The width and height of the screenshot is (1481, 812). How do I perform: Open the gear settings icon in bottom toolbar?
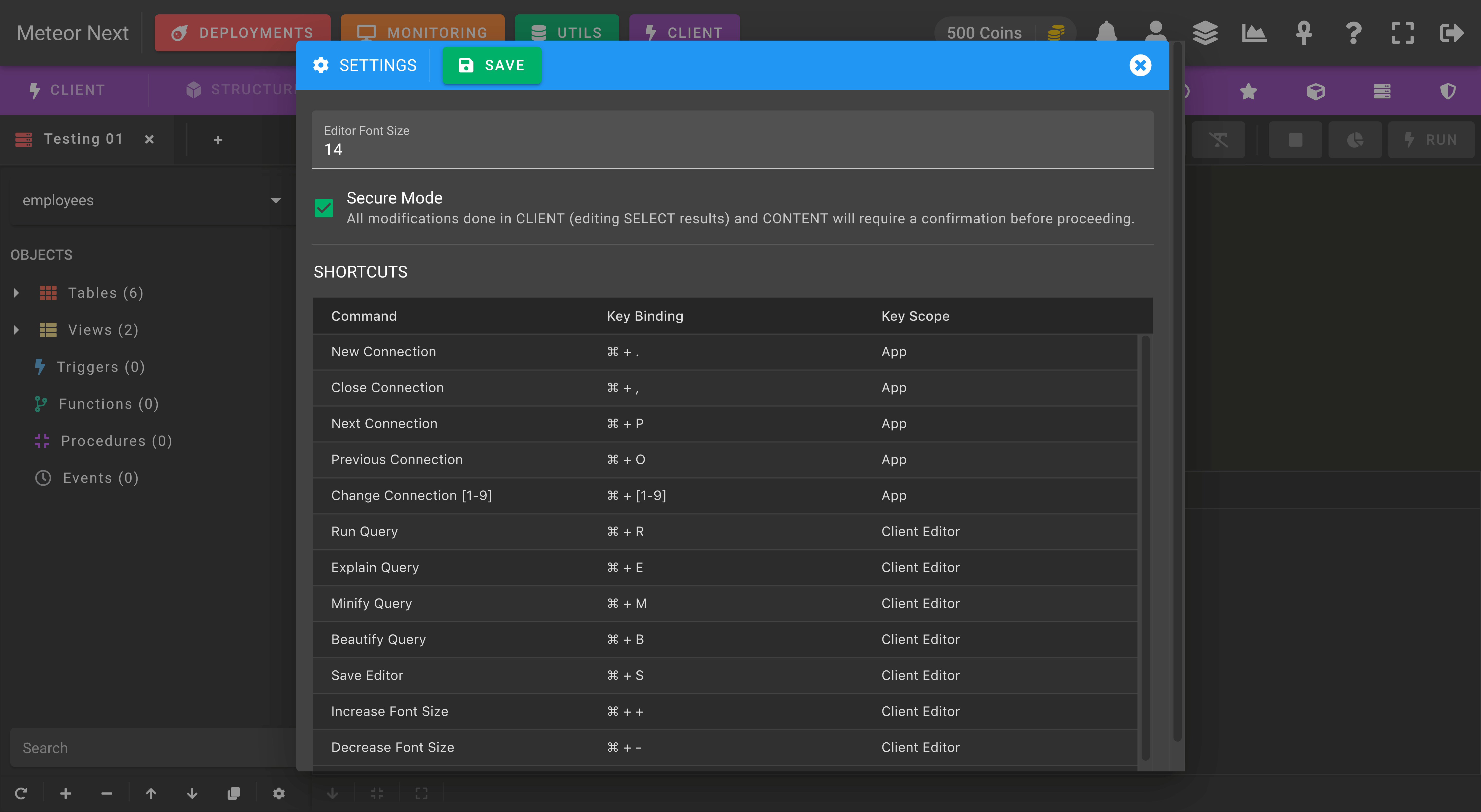click(x=279, y=793)
